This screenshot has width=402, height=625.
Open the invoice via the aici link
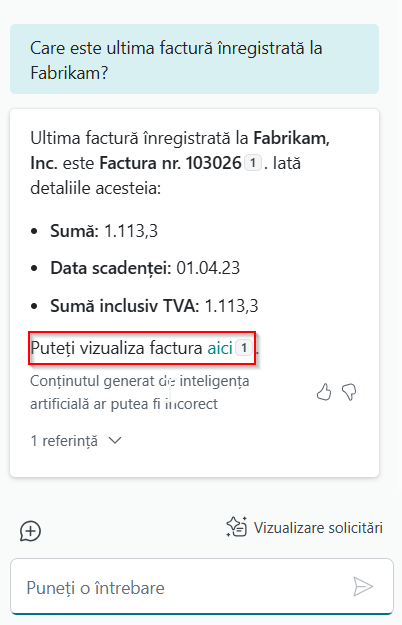tap(220, 348)
